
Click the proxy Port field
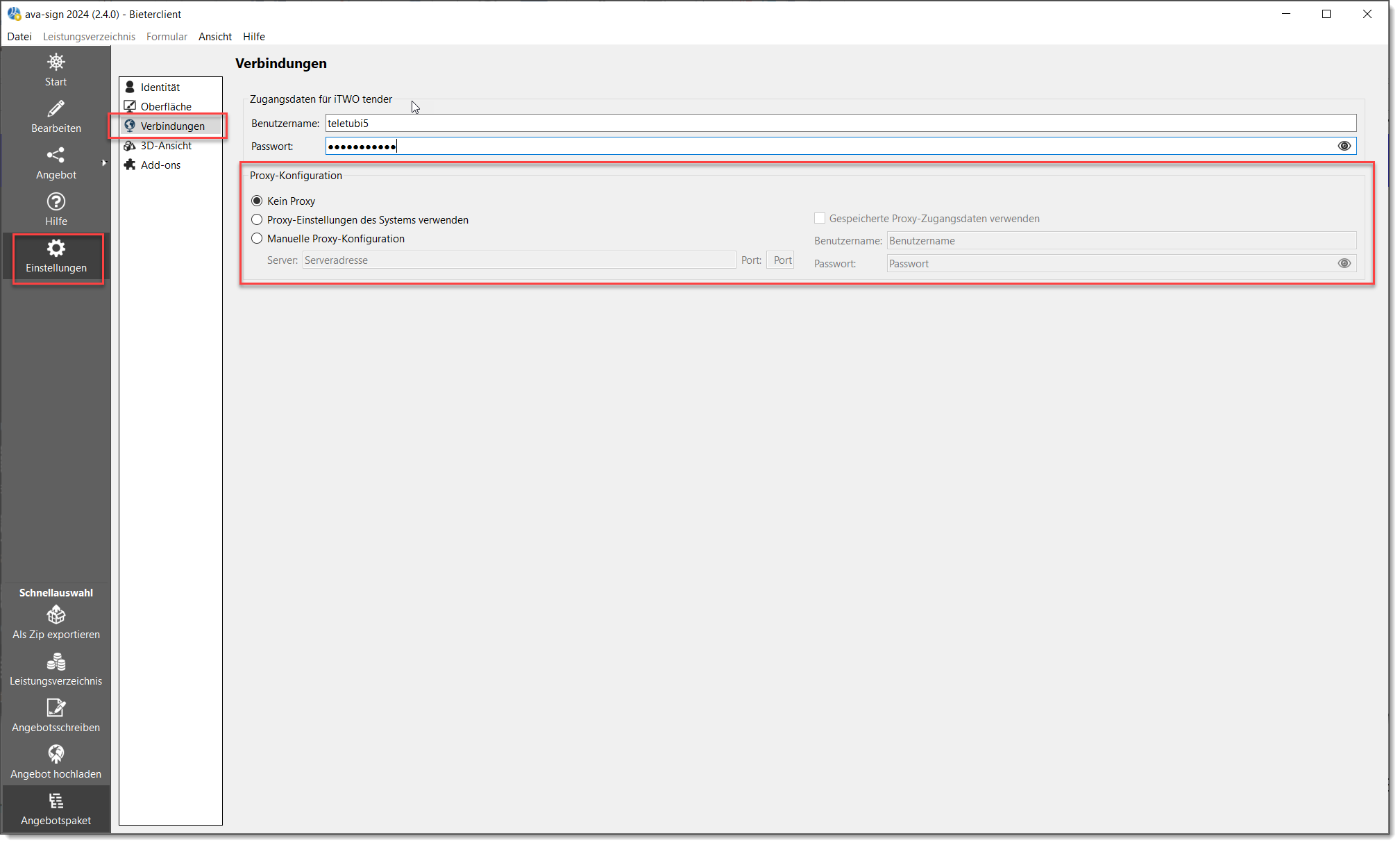780,260
